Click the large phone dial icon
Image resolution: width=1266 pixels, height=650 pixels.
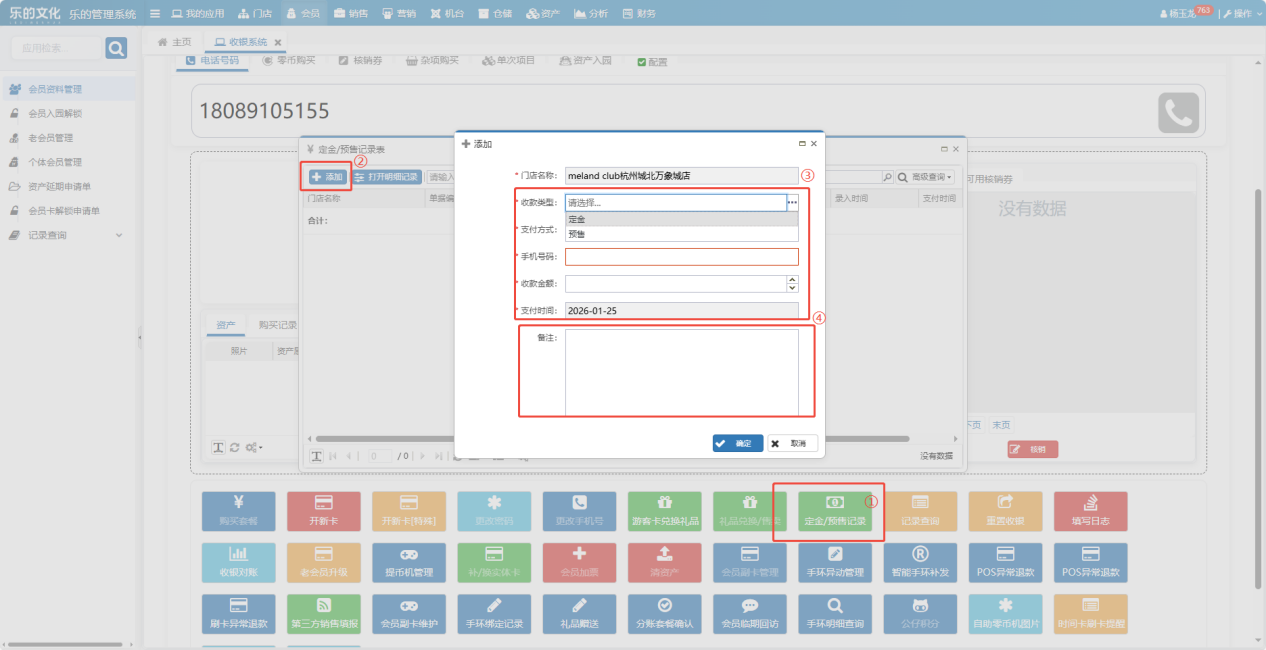1178,112
